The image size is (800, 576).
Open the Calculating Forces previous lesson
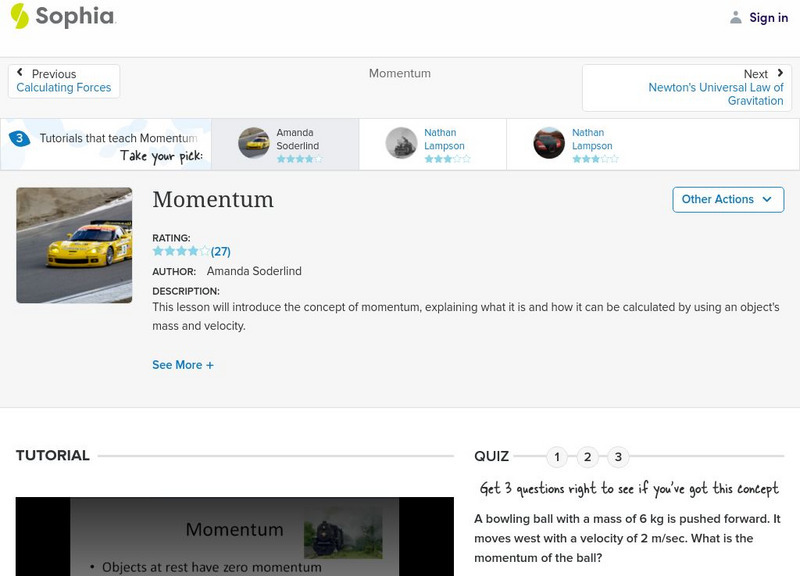pos(65,87)
